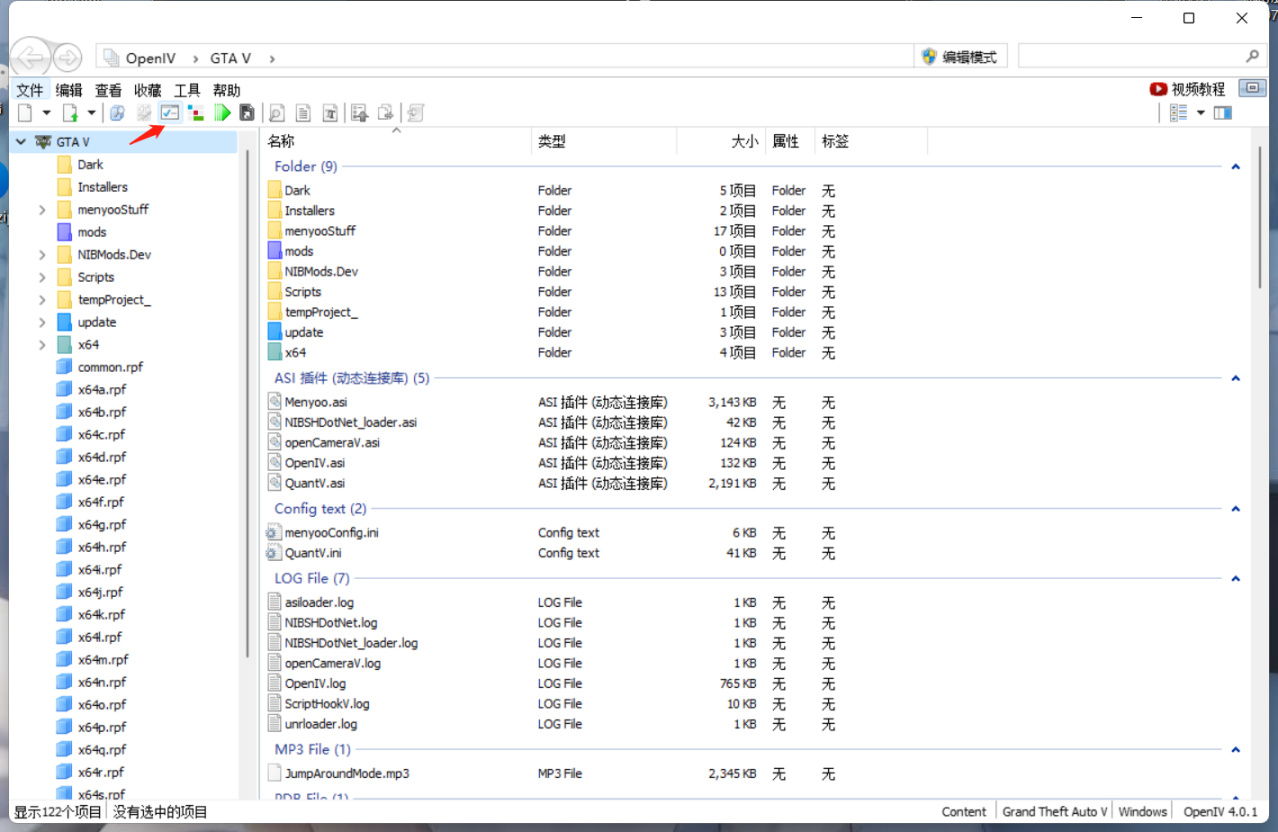Select common.rpf archive in the tree
1278x832 pixels.
click(100, 367)
